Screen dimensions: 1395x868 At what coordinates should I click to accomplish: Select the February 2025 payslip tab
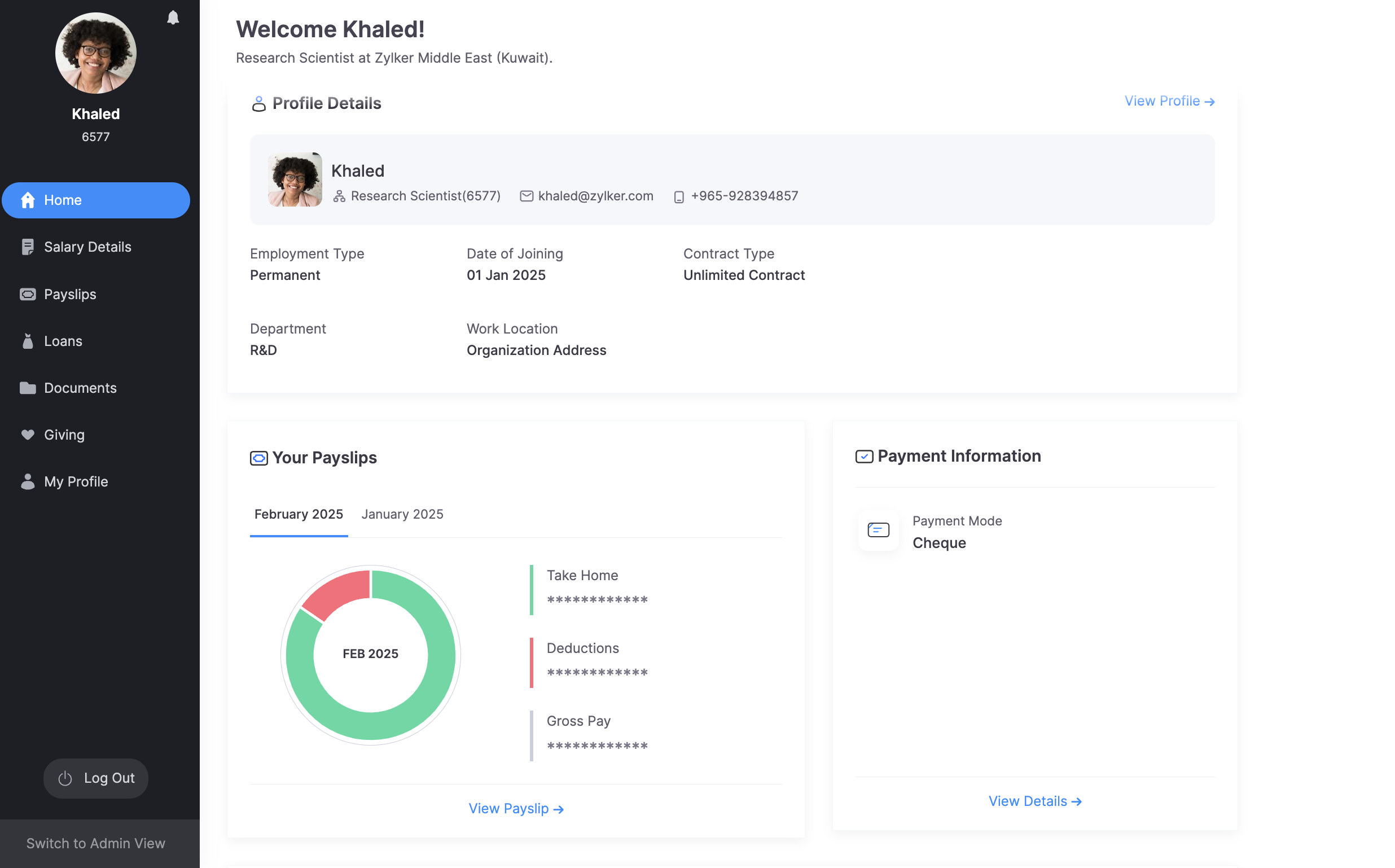click(x=299, y=514)
